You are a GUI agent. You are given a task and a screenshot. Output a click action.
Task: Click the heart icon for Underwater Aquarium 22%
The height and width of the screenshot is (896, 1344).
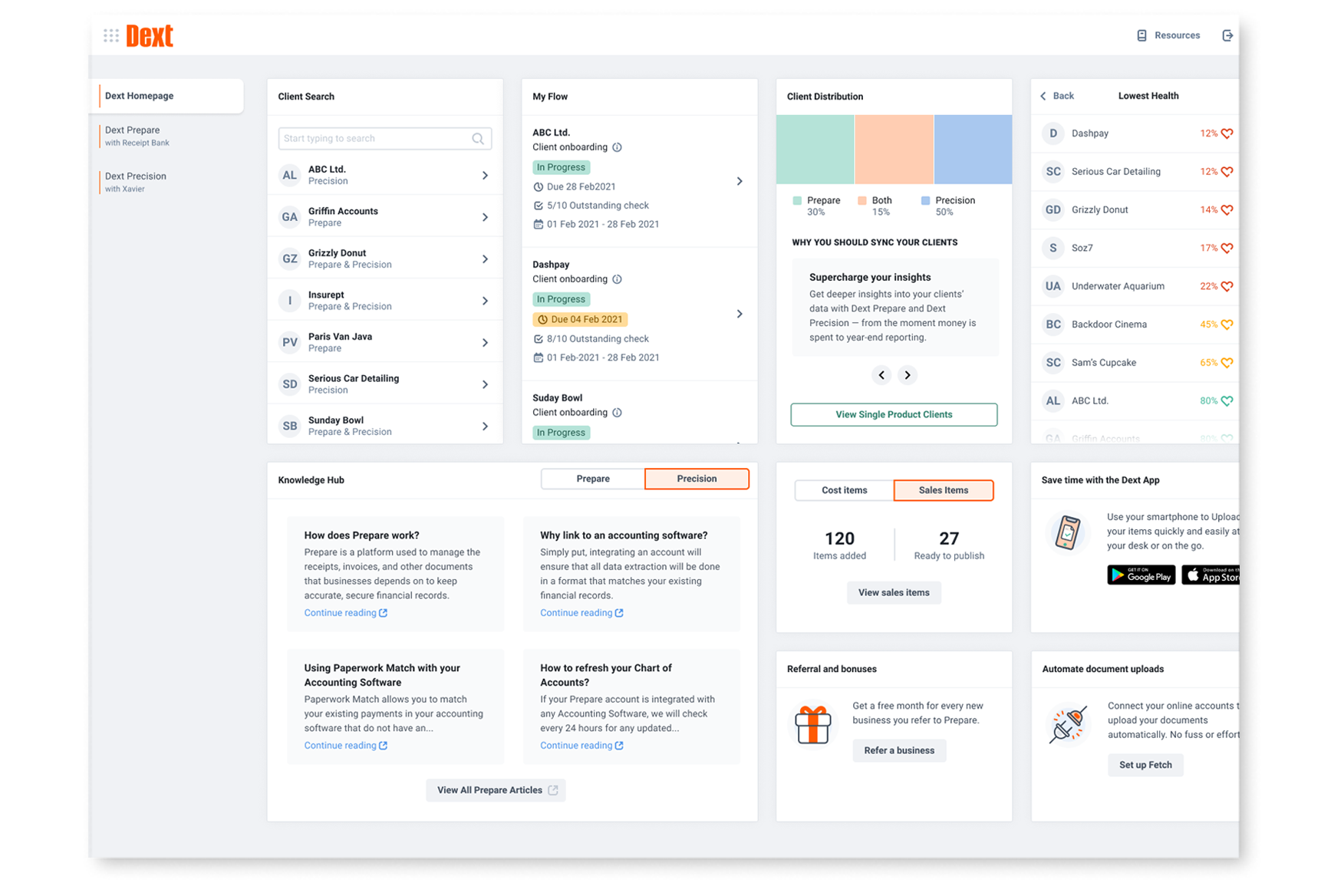click(1227, 286)
